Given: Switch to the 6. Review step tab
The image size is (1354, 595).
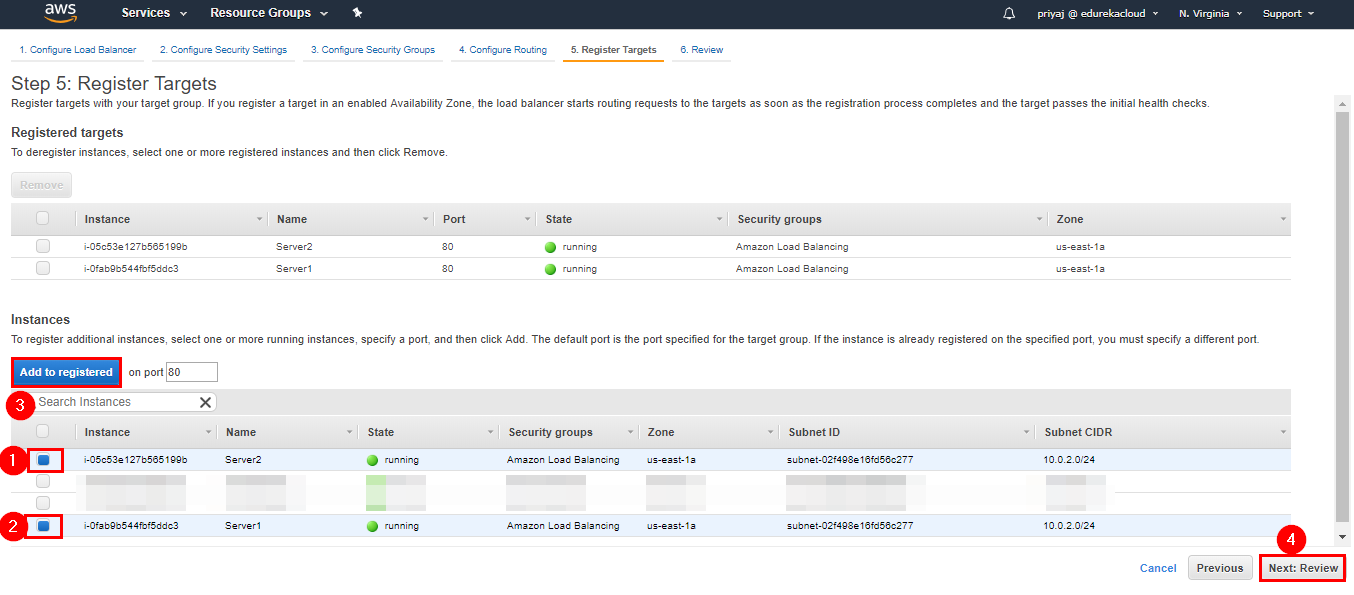Looking at the screenshot, I should [x=700, y=48].
